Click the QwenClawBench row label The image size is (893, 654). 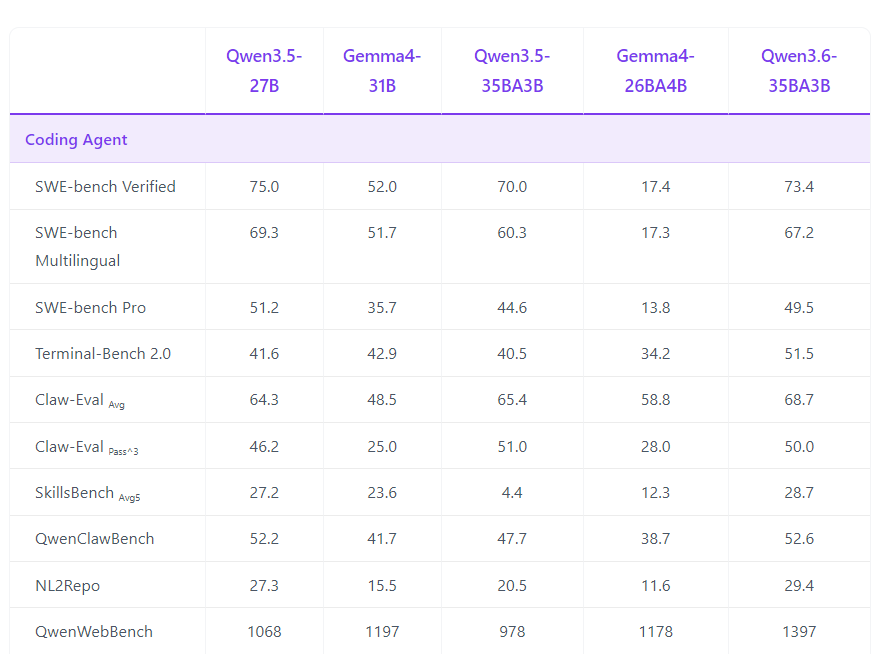click(x=95, y=539)
